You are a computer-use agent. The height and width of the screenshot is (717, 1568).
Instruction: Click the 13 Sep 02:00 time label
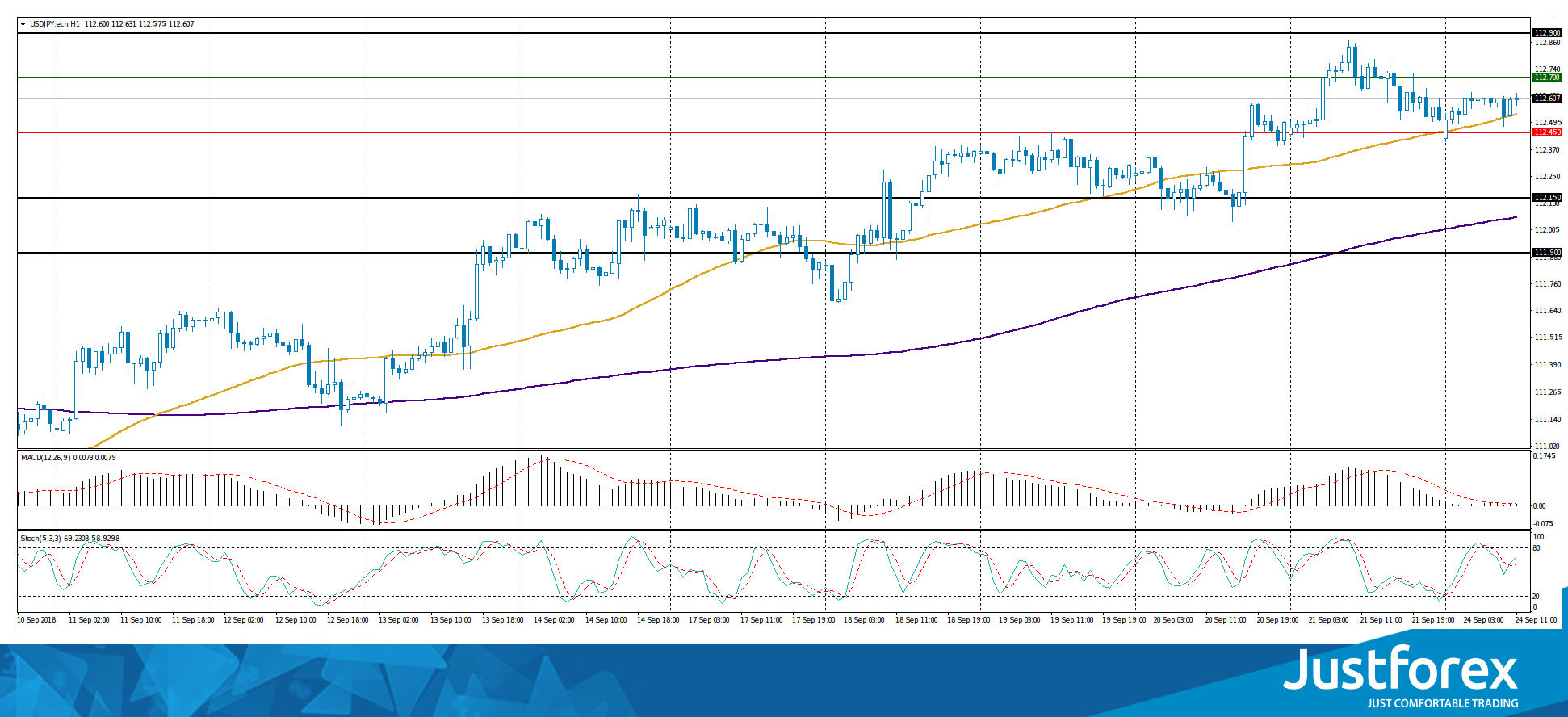pyautogui.click(x=399, y=620)
